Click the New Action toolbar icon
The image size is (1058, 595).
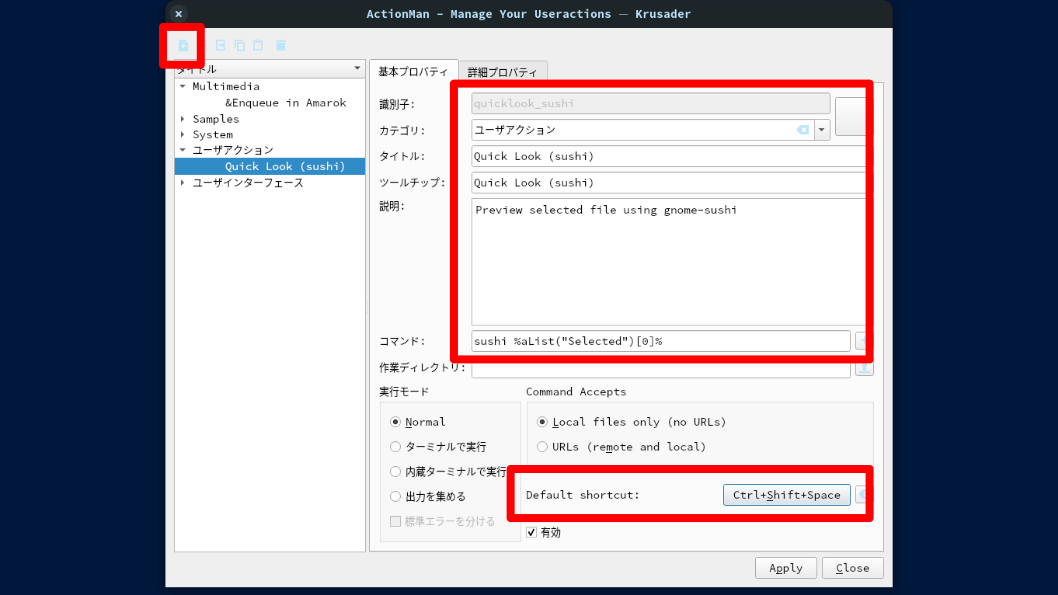tap(183, 45)
